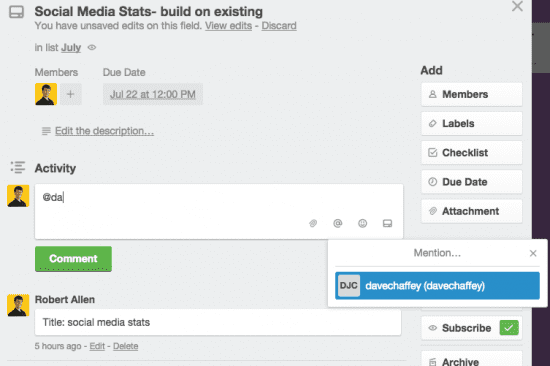Viewport: 550px width, 366px height.
Task: Click the Activity list icon
Action: [x=18, y=167]
